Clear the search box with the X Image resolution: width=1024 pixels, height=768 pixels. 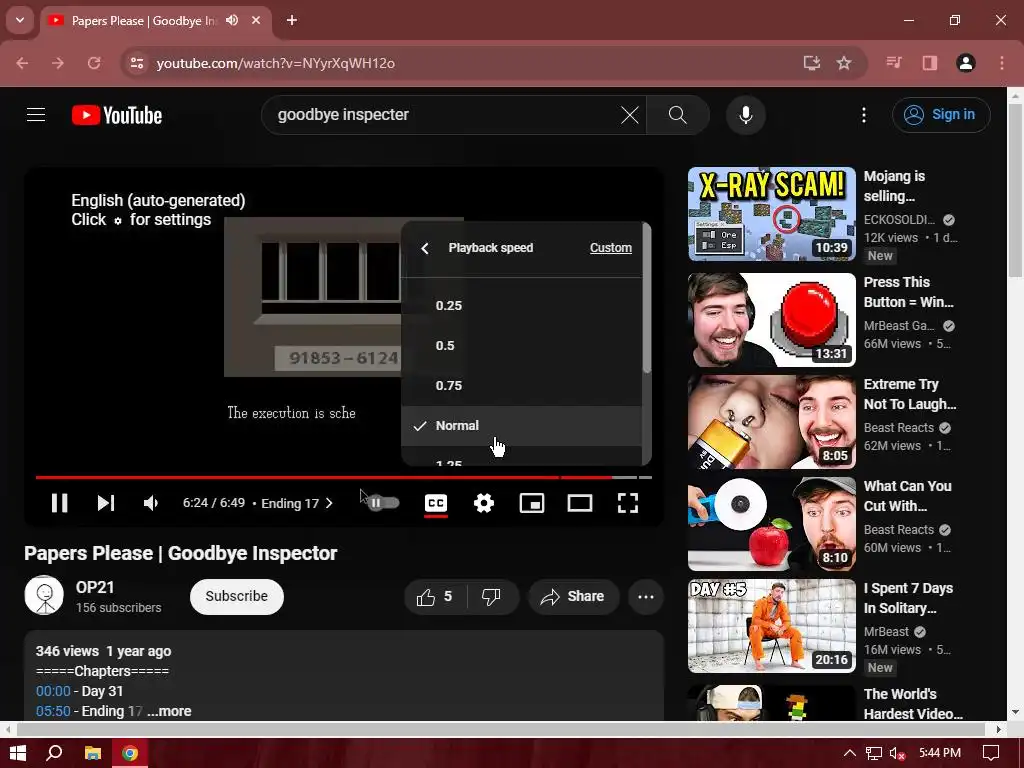pos(630,115)
